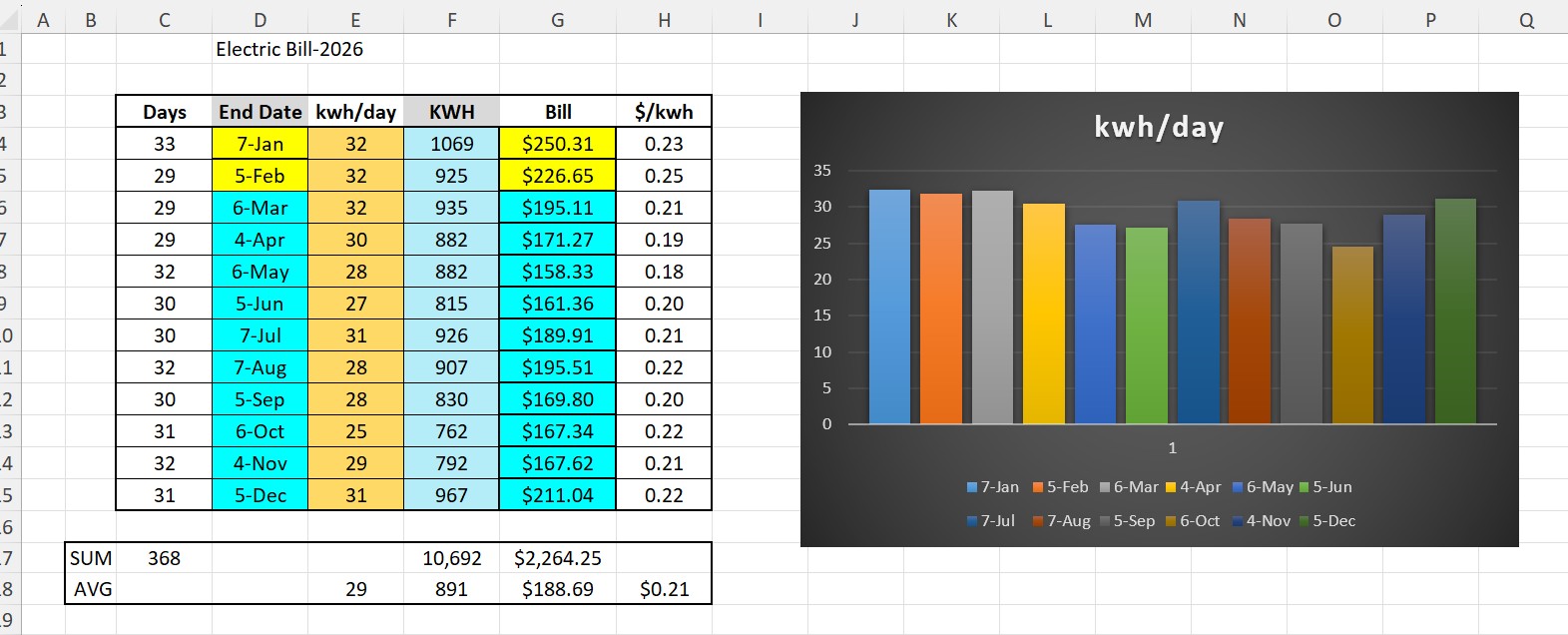Screen dimensions: 1568x635
Task: Select the cell containing $250.31
Action: pos(557,144)
